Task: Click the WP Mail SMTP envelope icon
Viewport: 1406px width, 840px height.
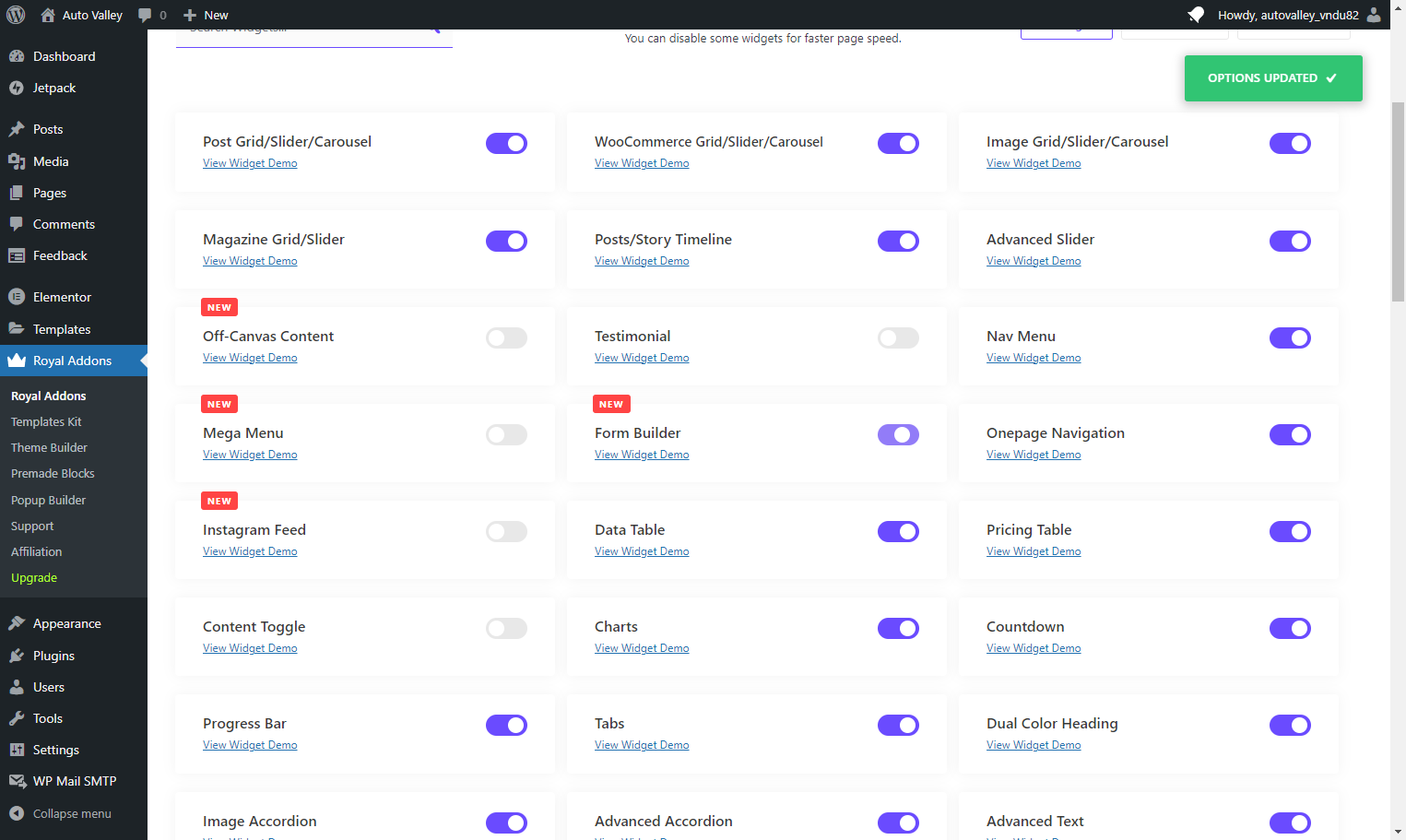Action: (17, 781)
